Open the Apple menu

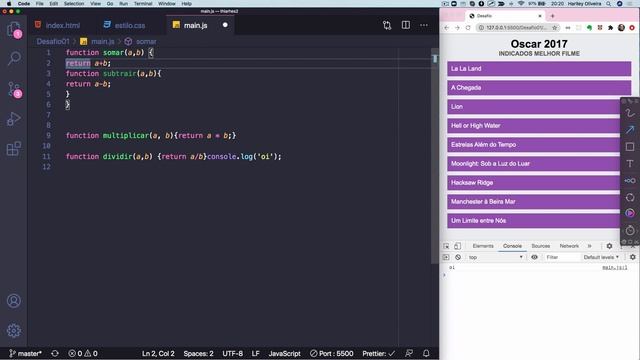pyautogui.click(x=9, y=4)
